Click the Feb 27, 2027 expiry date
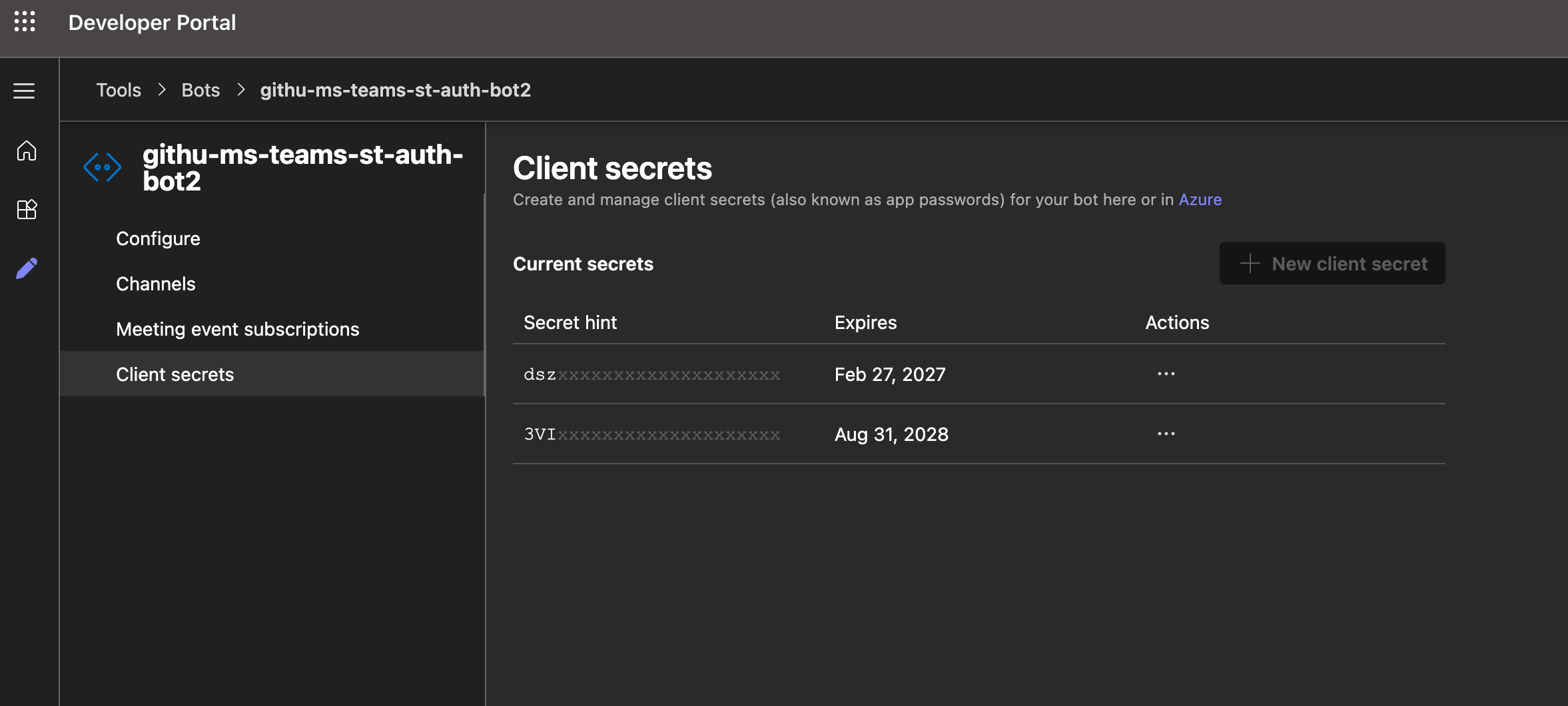The image size is (1568, 706). (890, 374)
